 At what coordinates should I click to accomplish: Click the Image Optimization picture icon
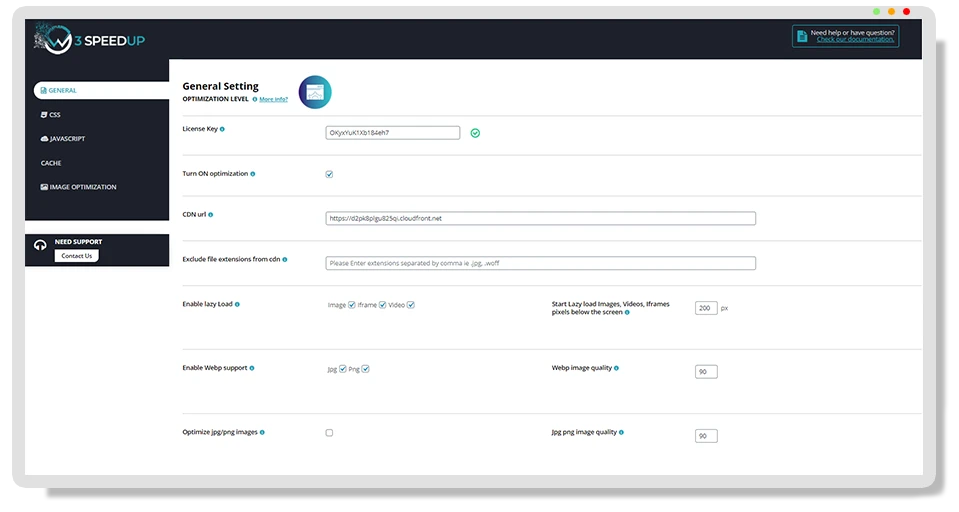point(44,187)
